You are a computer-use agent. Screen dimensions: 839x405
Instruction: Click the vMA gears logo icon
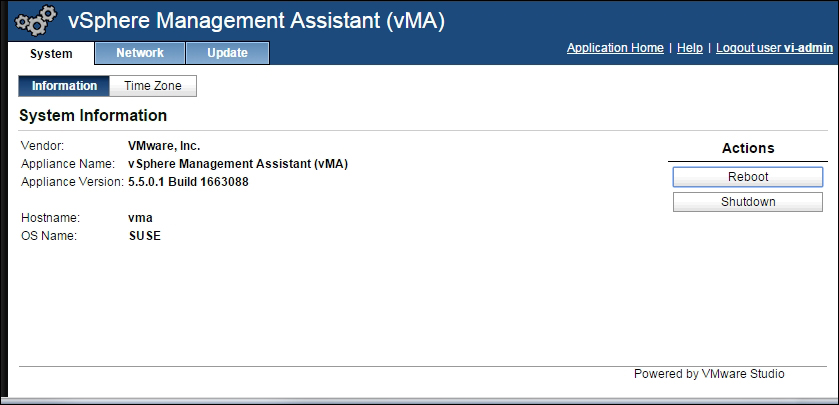[36, 21]
